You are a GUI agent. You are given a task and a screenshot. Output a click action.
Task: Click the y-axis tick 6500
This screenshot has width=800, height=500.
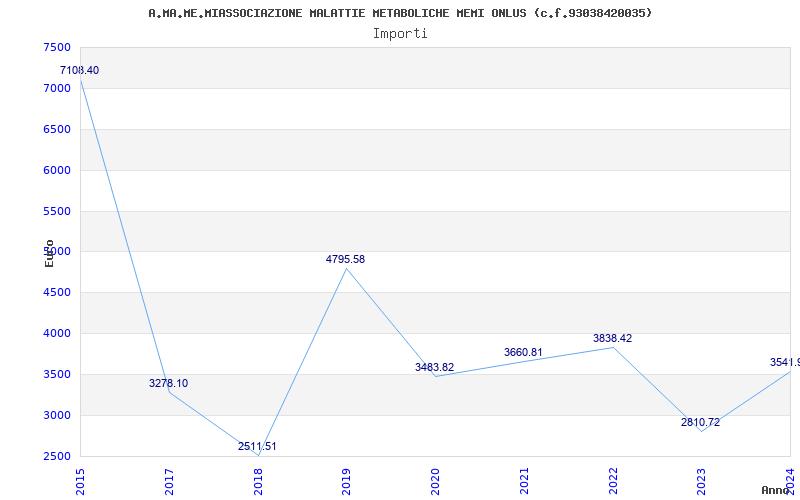57,129
